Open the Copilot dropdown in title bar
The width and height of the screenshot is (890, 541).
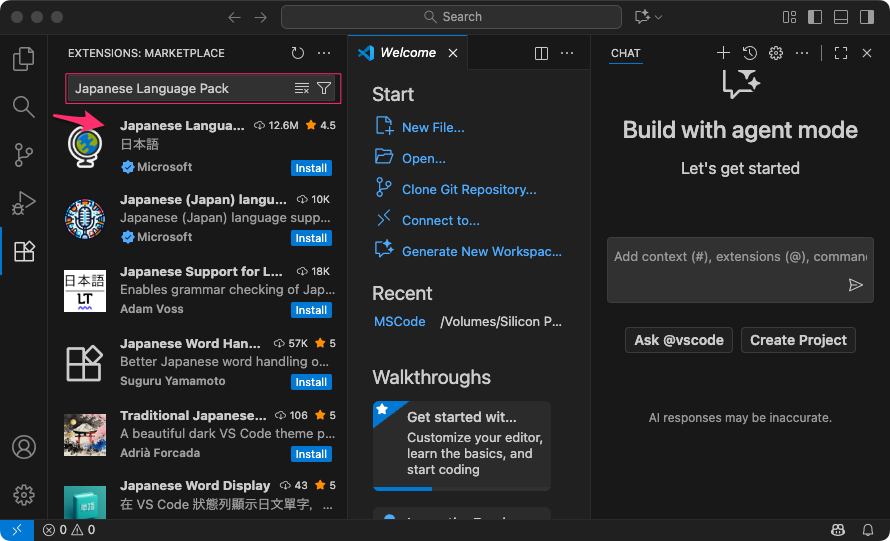point(648,17)
